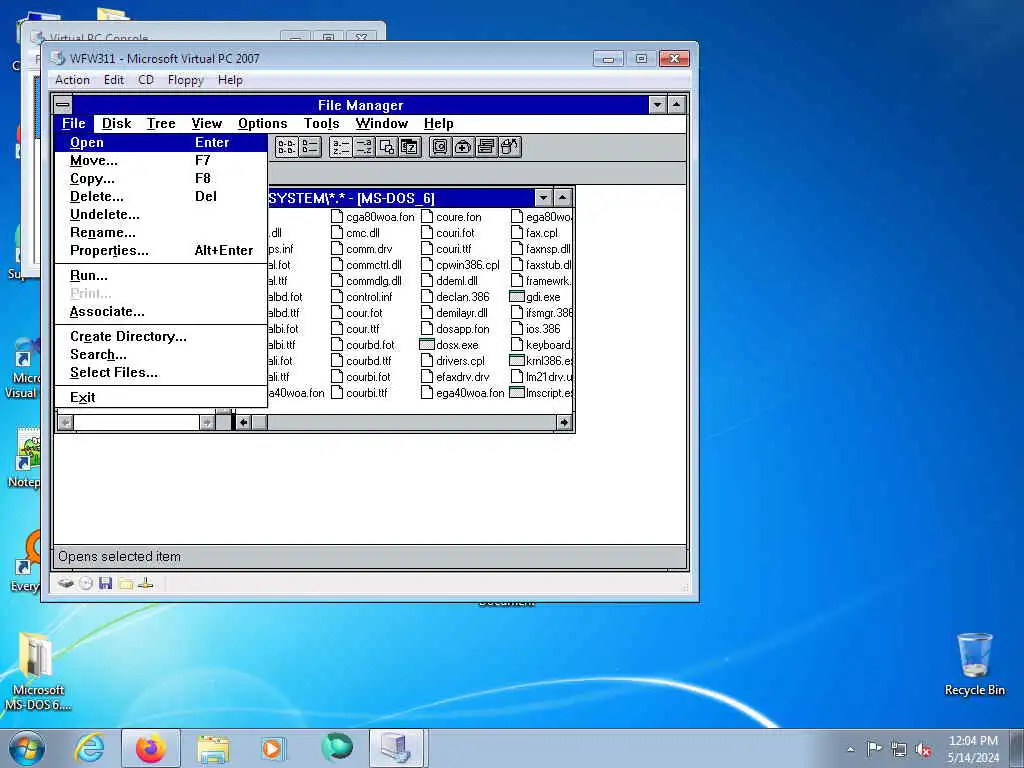Open Virtual PC CD menu
This screenshot has height=768, width=1024.
(x=146, y=80)
